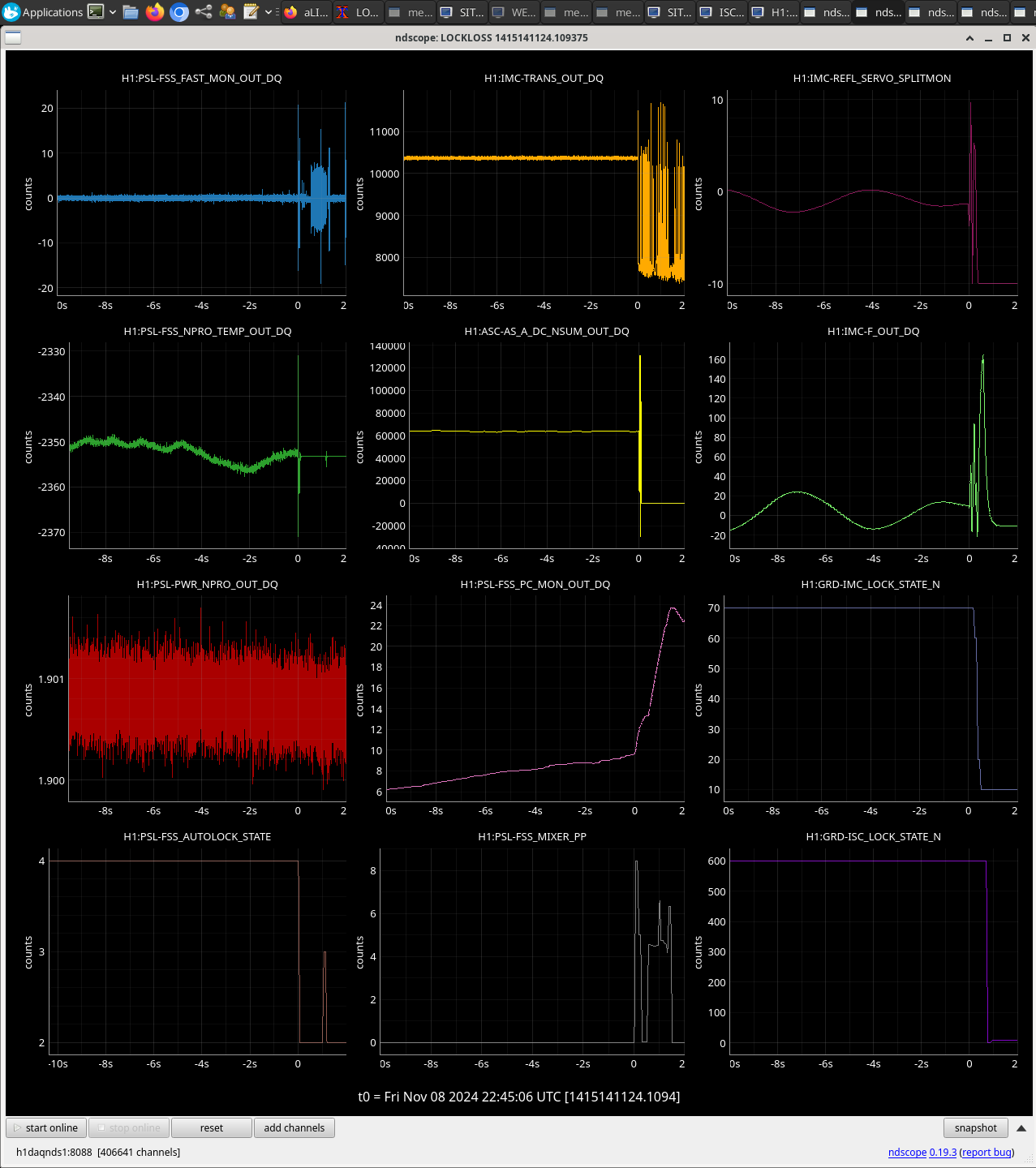Screen dimensions: 1036x1168
Task: Open the ndscope hyperlink in status bar
Action: [x=907, y=1152]
